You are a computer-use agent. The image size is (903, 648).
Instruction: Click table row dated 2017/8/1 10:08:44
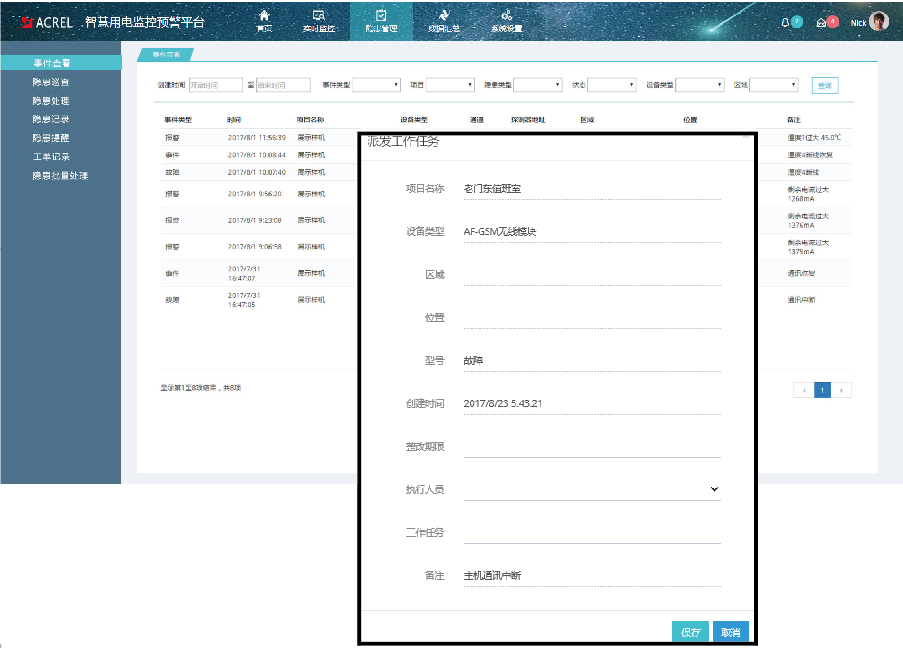pyautogui.click(x=259, y=155)
